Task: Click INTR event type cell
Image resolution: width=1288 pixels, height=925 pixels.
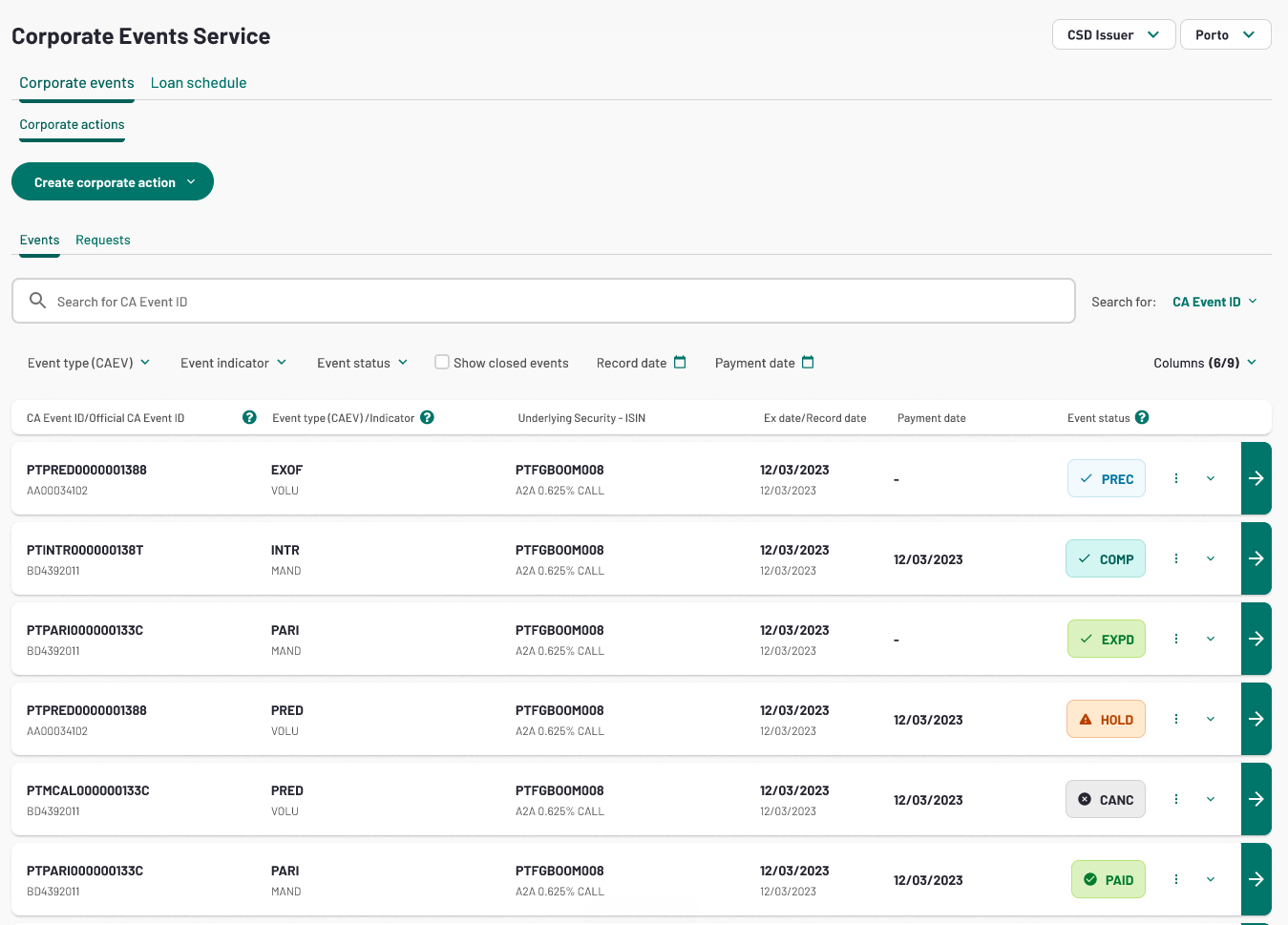Action: 285,550
